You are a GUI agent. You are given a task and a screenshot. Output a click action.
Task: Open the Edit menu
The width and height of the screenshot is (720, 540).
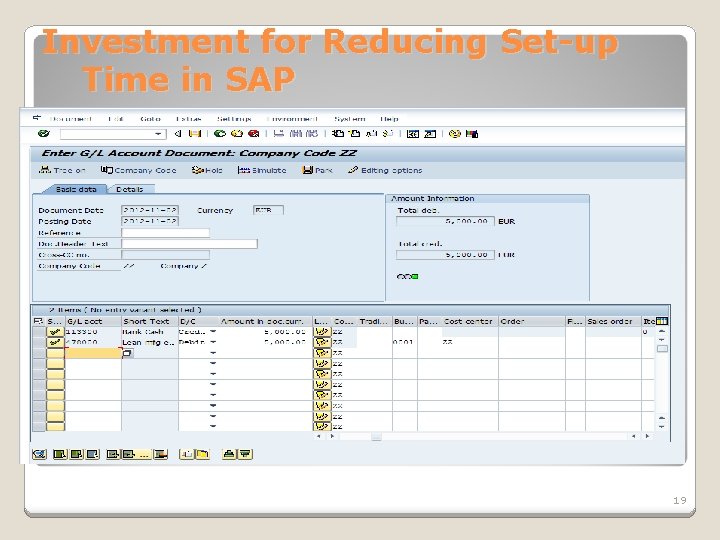(116, 119)
